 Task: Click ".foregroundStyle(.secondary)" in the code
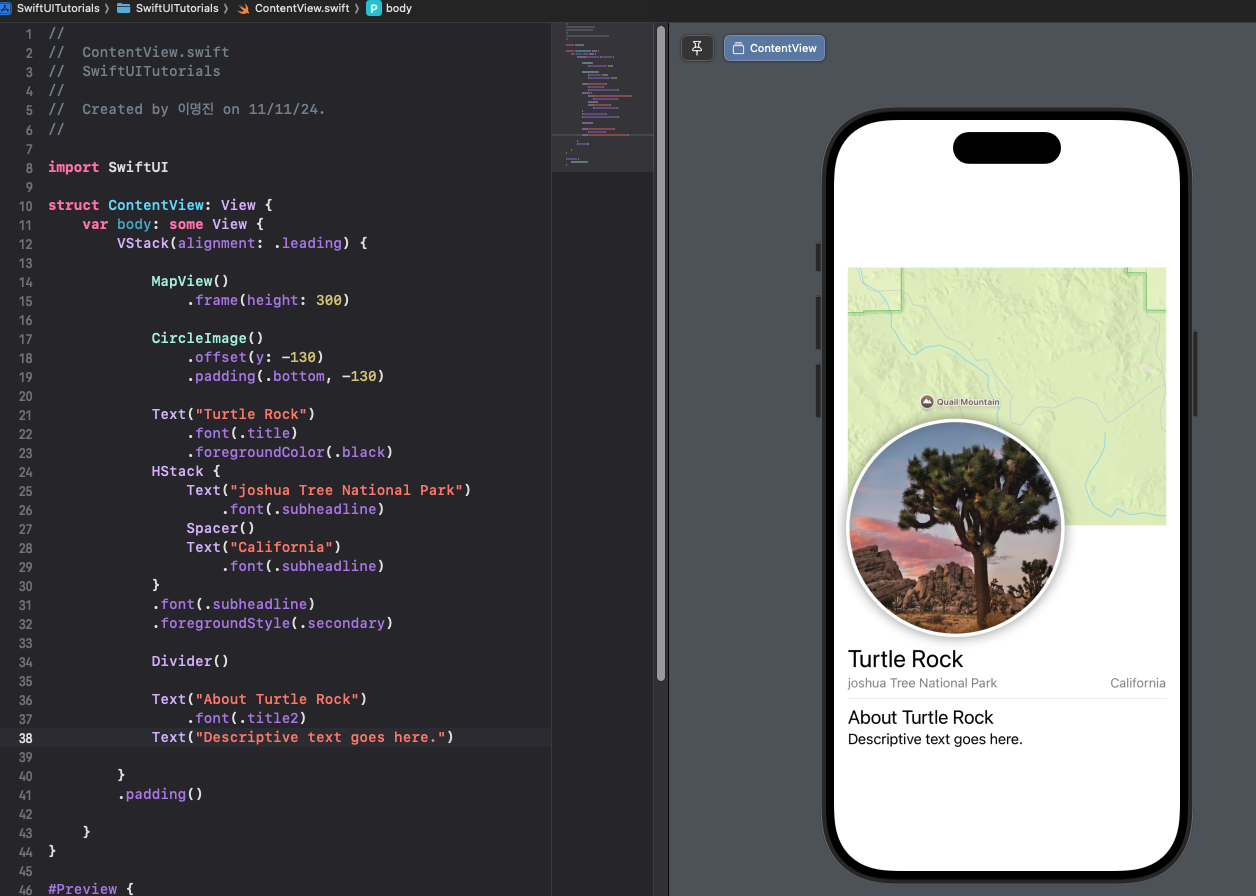point(272,623)
